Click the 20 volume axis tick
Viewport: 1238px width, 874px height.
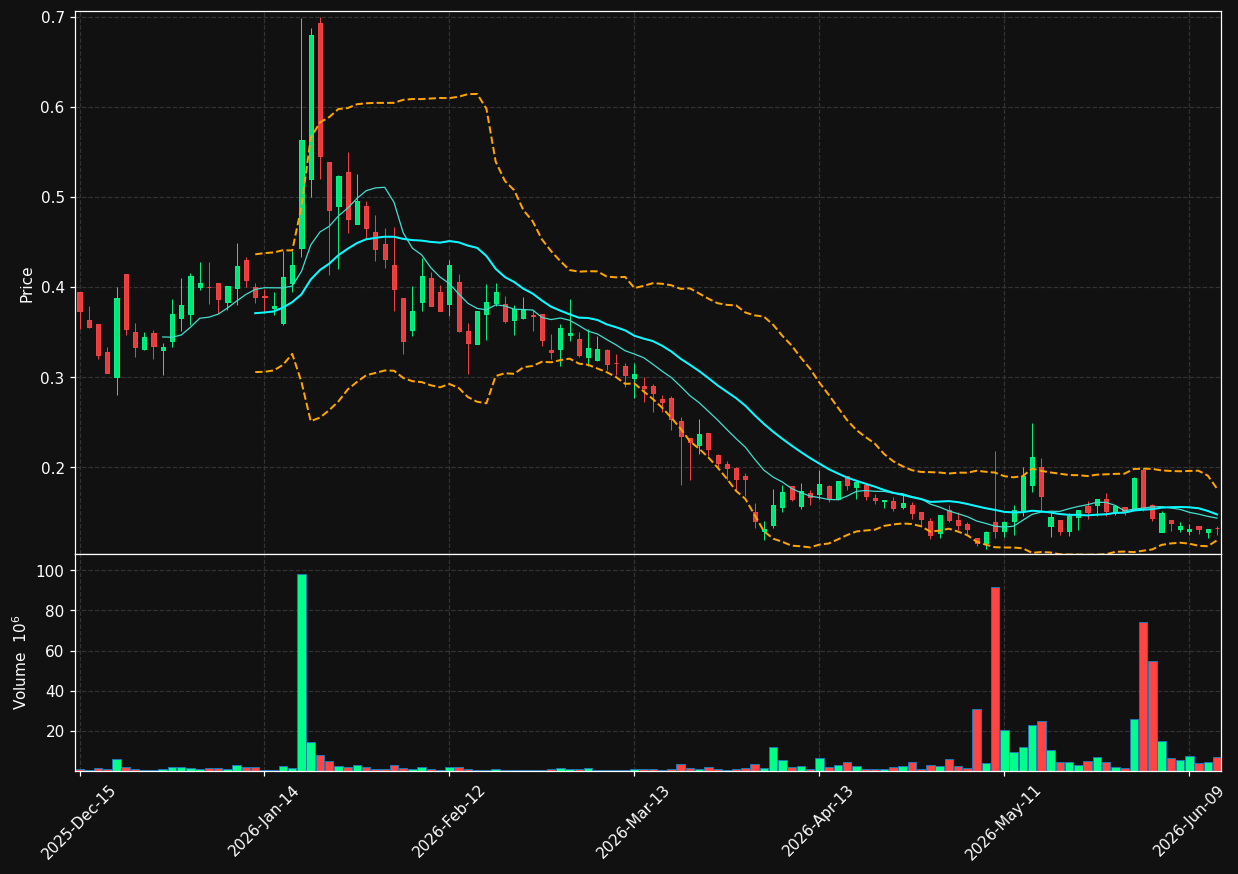point(57,731)
